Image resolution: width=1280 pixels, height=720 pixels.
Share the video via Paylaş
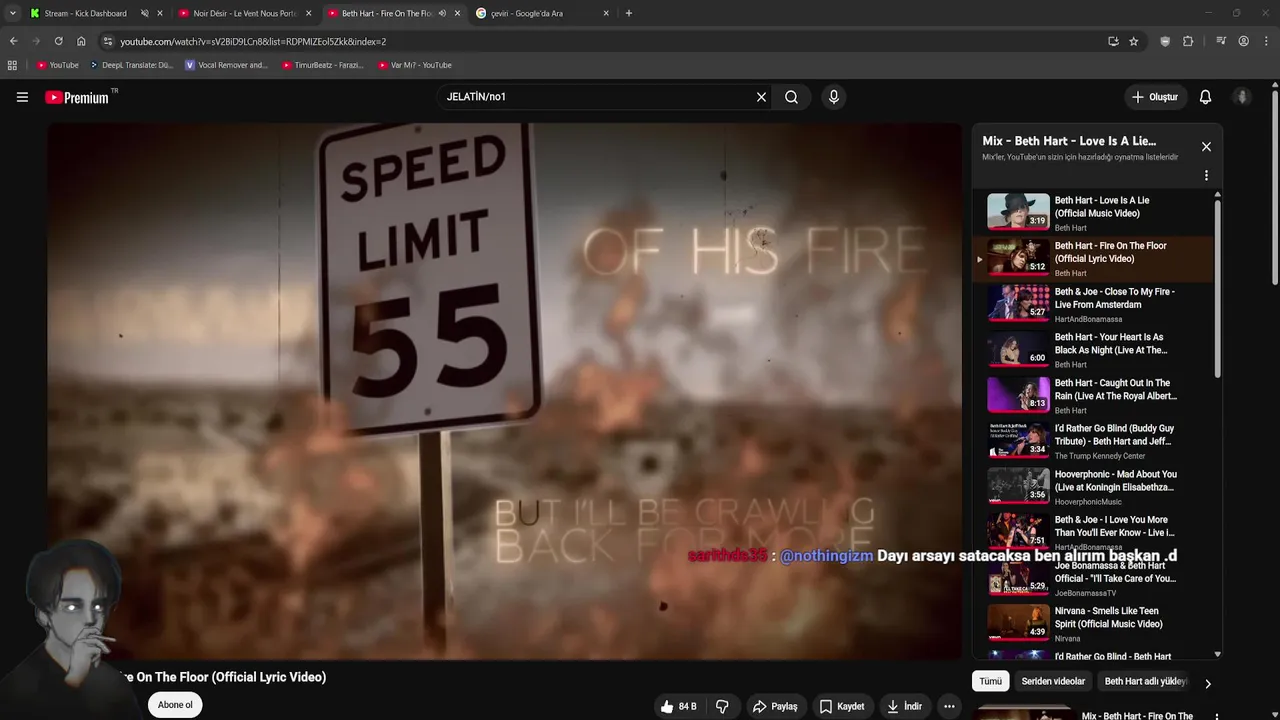(x=775, y=706)
